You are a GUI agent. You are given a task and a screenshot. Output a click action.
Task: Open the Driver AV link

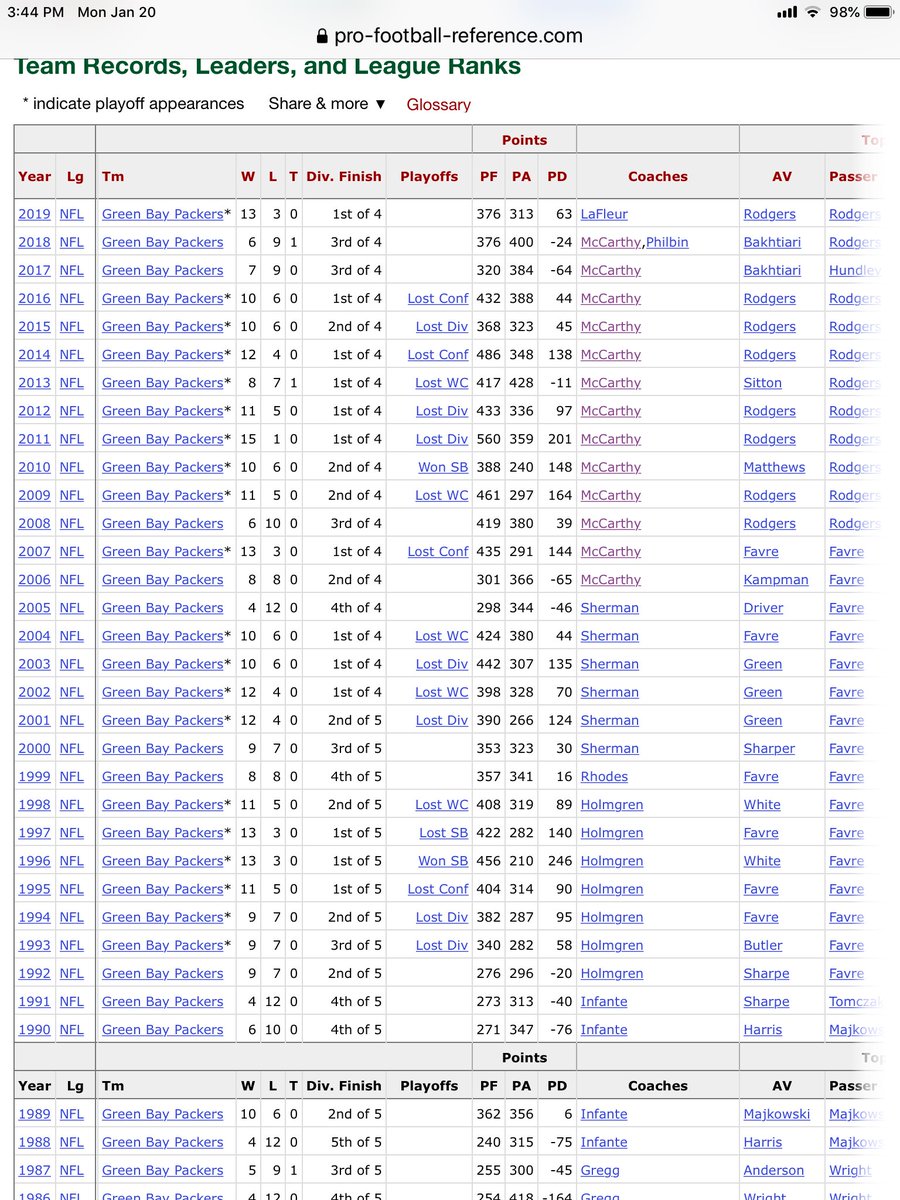[x=764, y=608]
